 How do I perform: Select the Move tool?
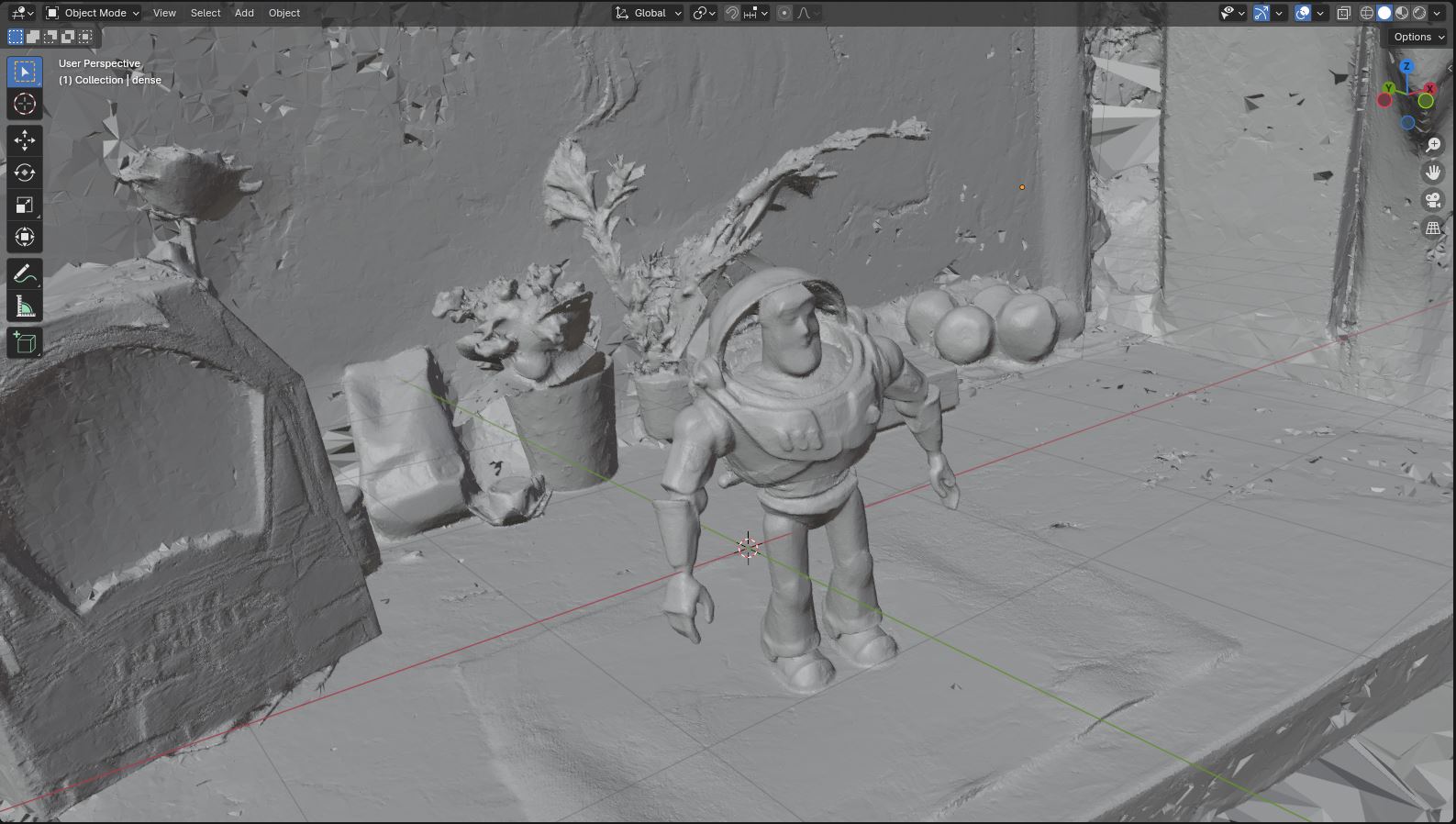25,140
